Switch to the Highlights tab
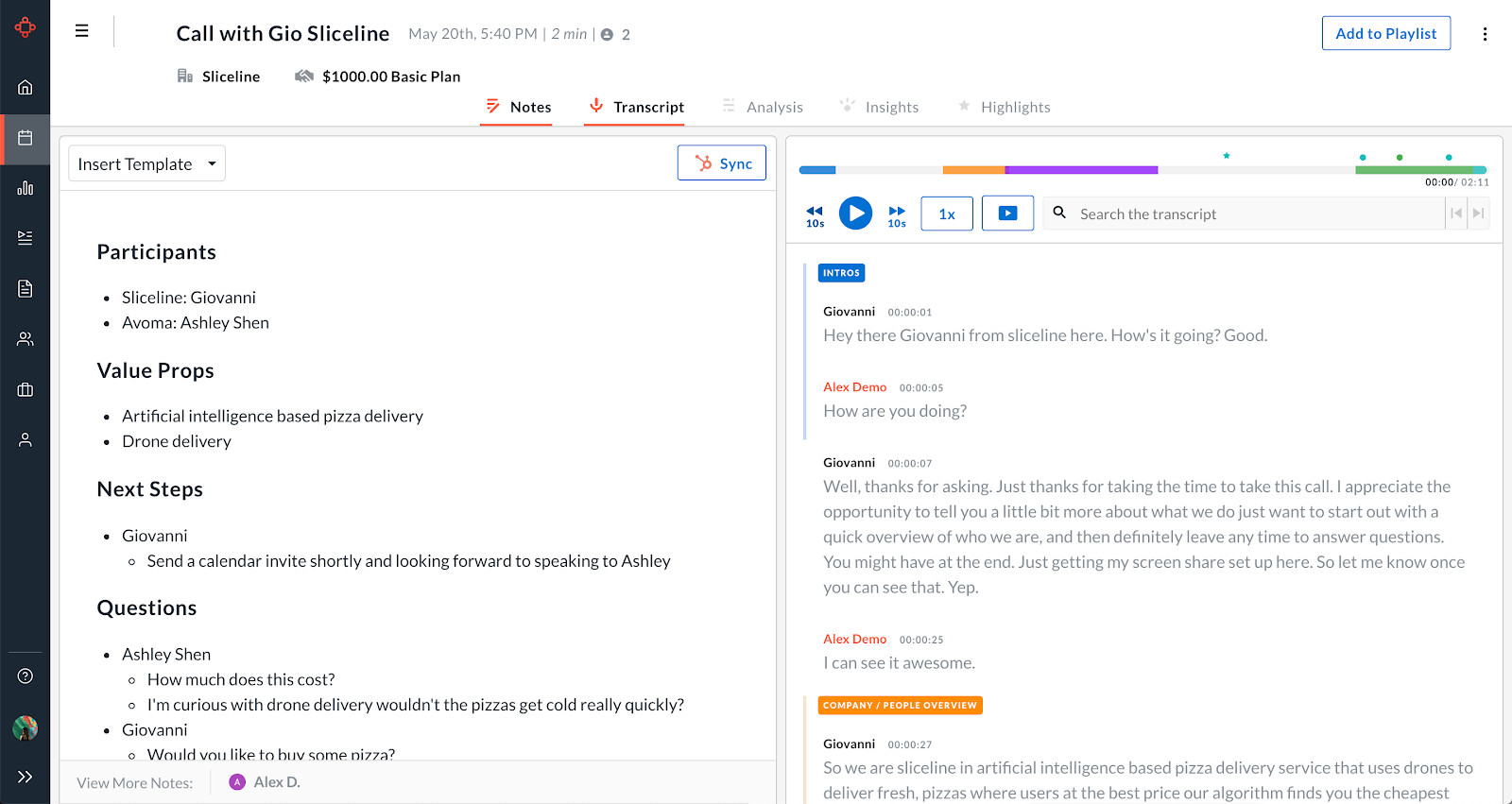1512x804 pixels. pos(1004,107)
